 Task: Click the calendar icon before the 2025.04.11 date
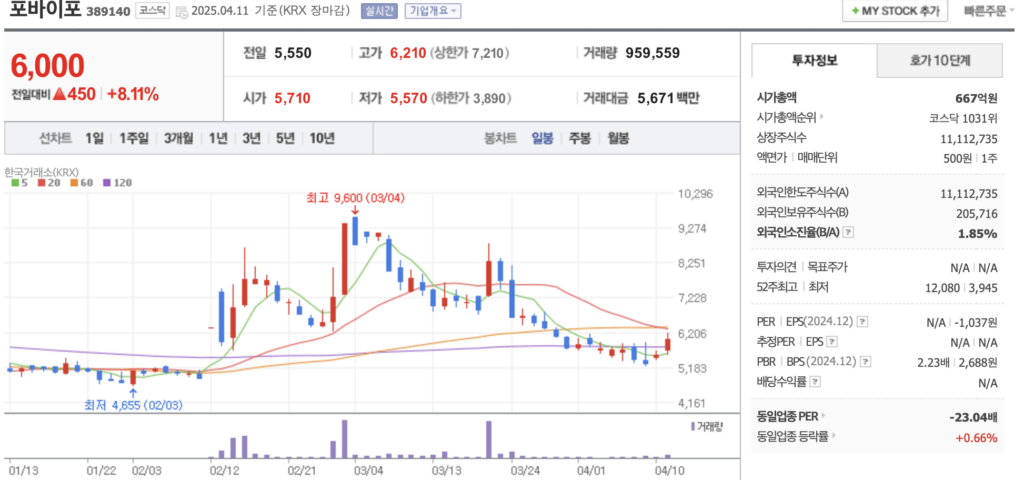pos(181,12)
